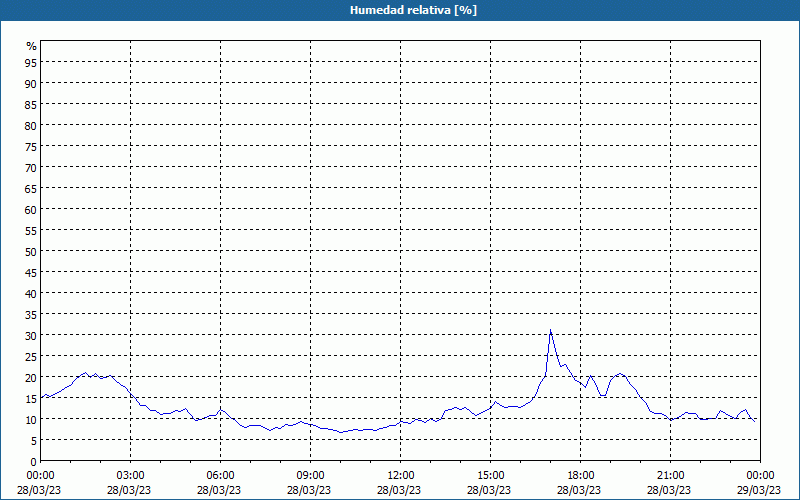Select the 75 y-axis value

click(31, 147)
